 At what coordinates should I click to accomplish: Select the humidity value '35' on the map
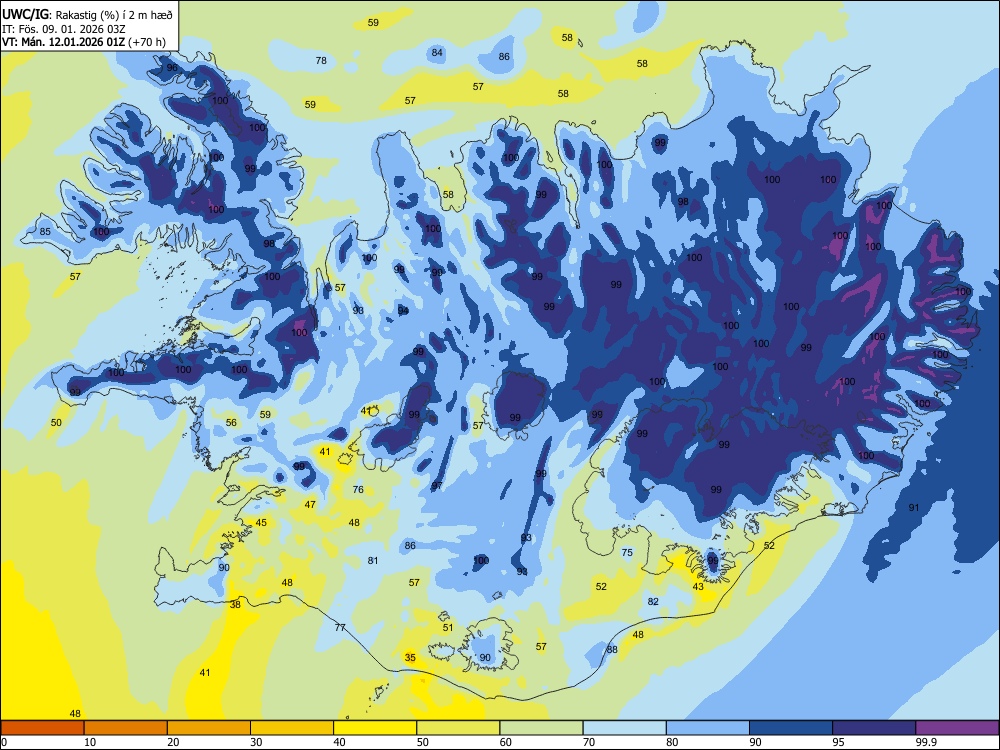(410, 658)
